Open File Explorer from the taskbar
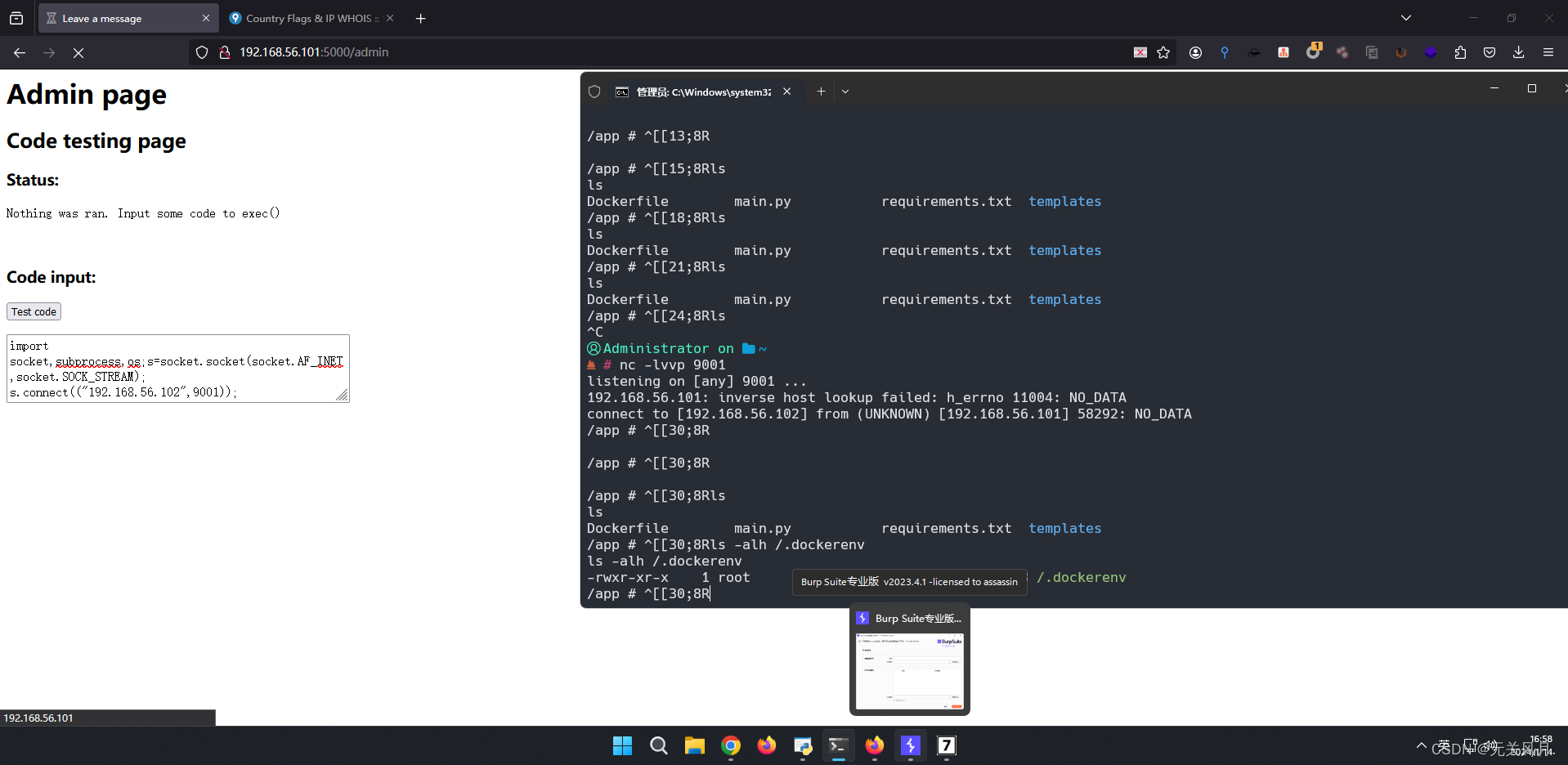 click(x=695, y=745)
